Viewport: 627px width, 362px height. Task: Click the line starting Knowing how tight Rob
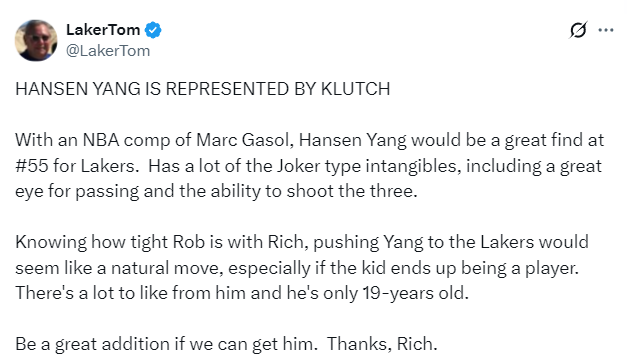302,242
